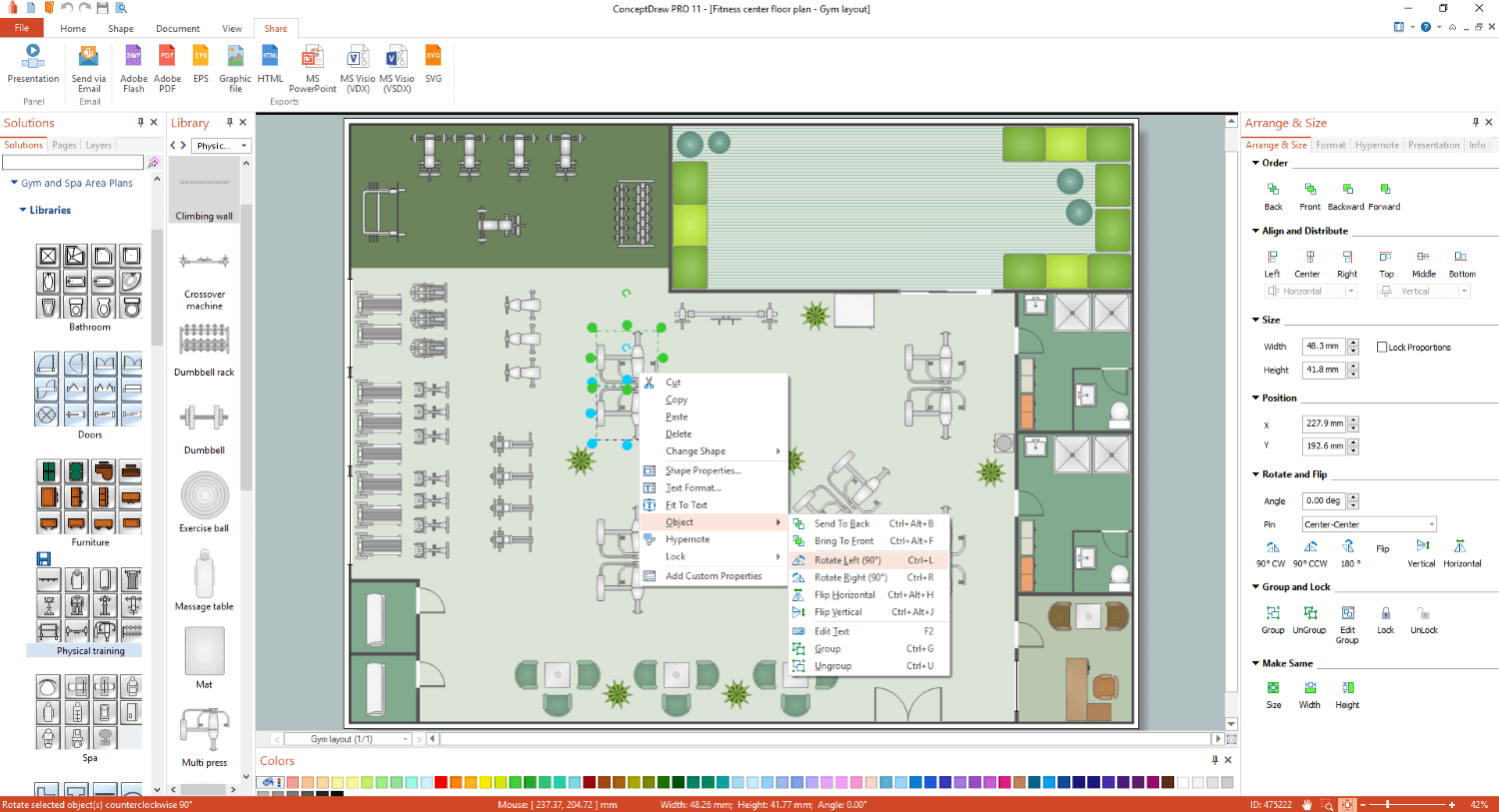
Task: Click the Rotate 90° CW icon
Action: [1273, 547]
